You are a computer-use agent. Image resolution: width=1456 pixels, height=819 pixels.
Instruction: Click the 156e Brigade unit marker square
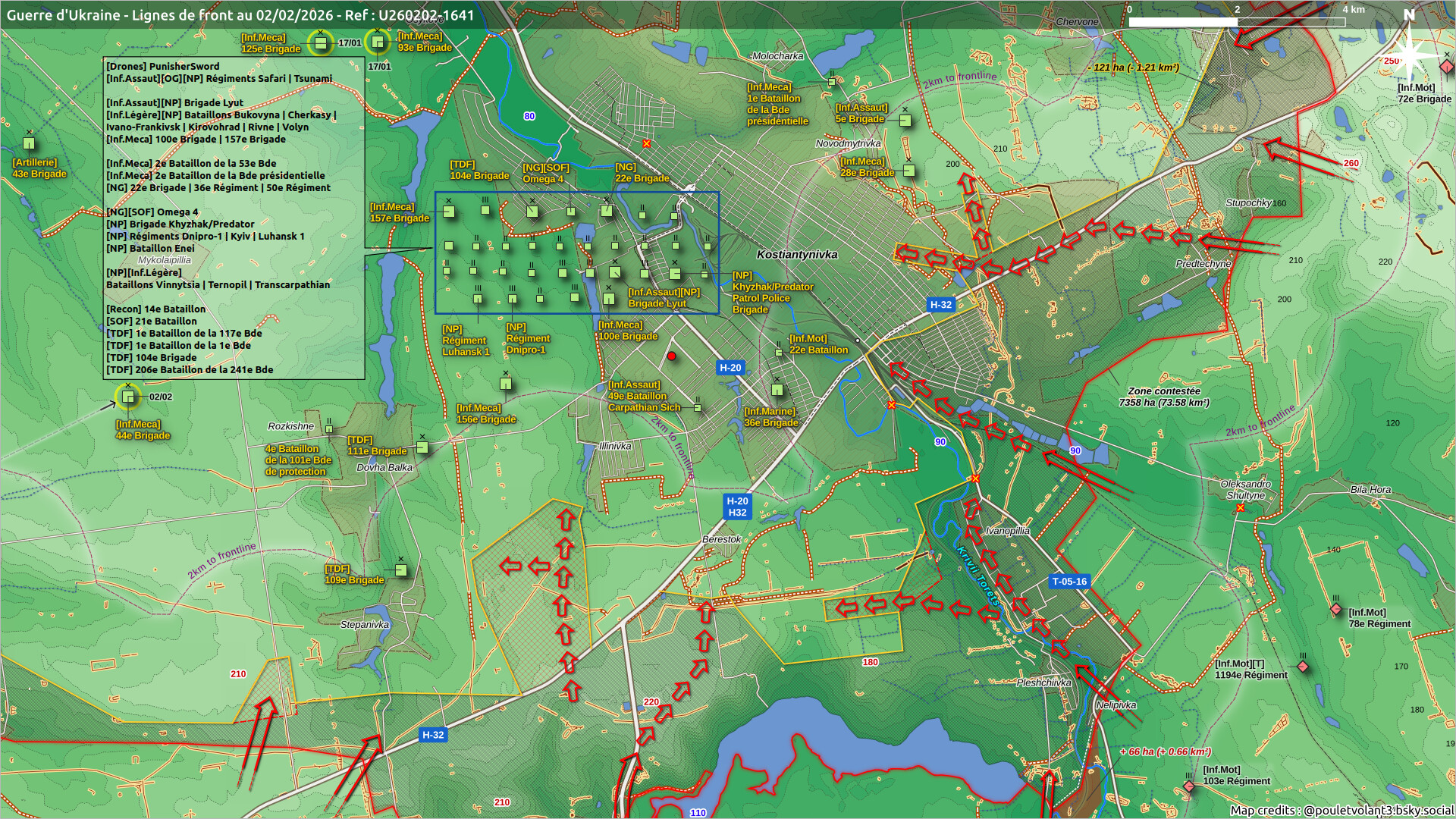[x=506, y=384]
